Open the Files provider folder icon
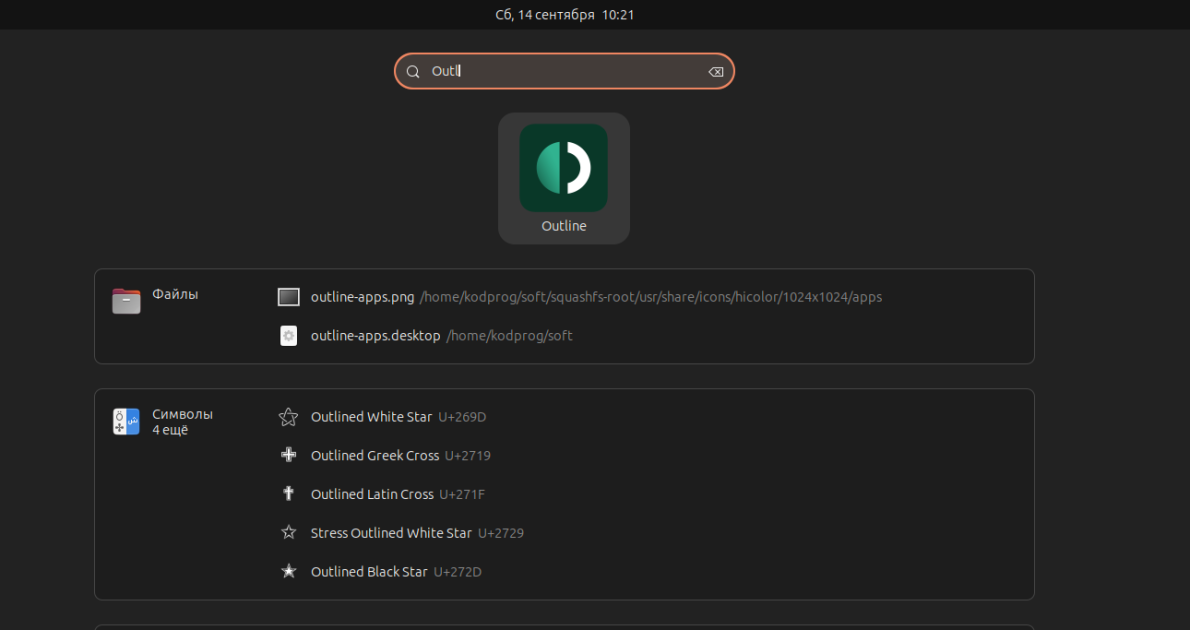Image resolution: width=1190 pixels, height=630 pixels. (126, 301)
